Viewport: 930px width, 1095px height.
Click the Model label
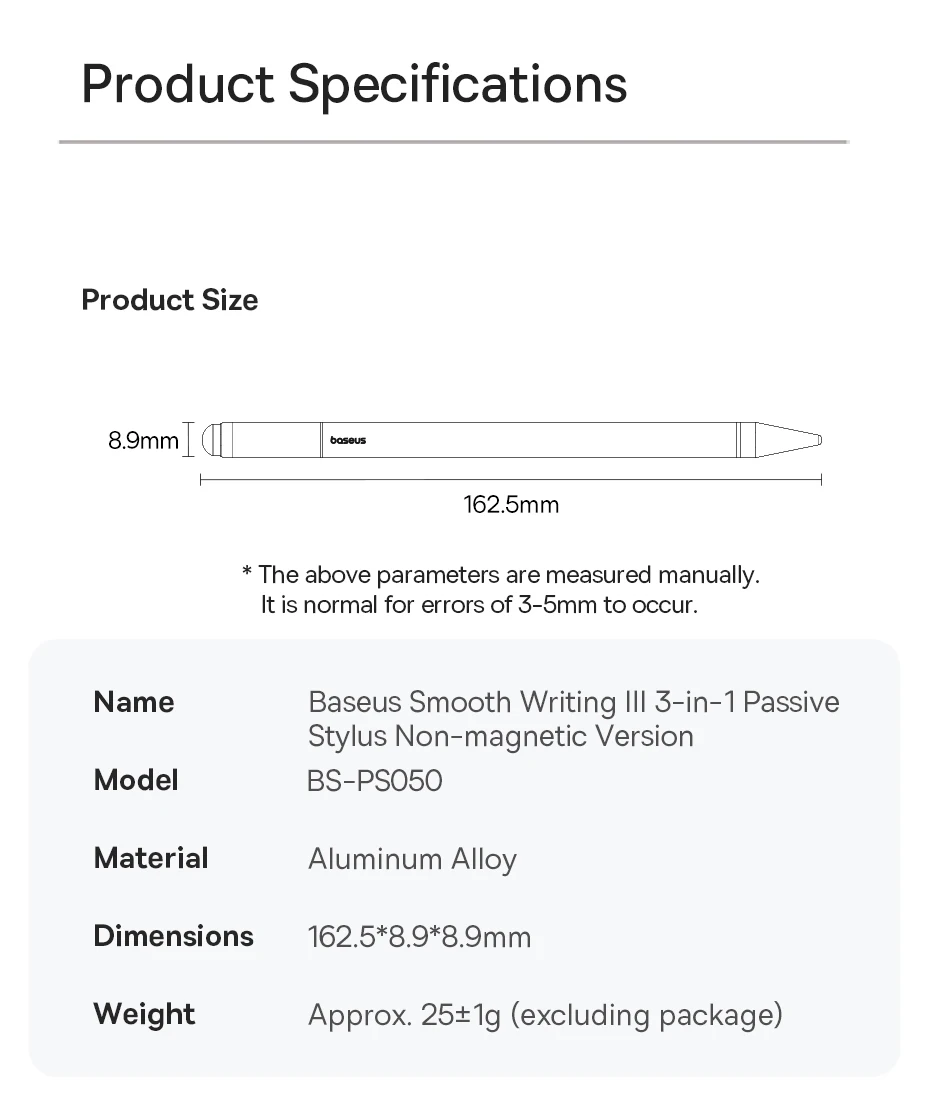pos(136,780)
